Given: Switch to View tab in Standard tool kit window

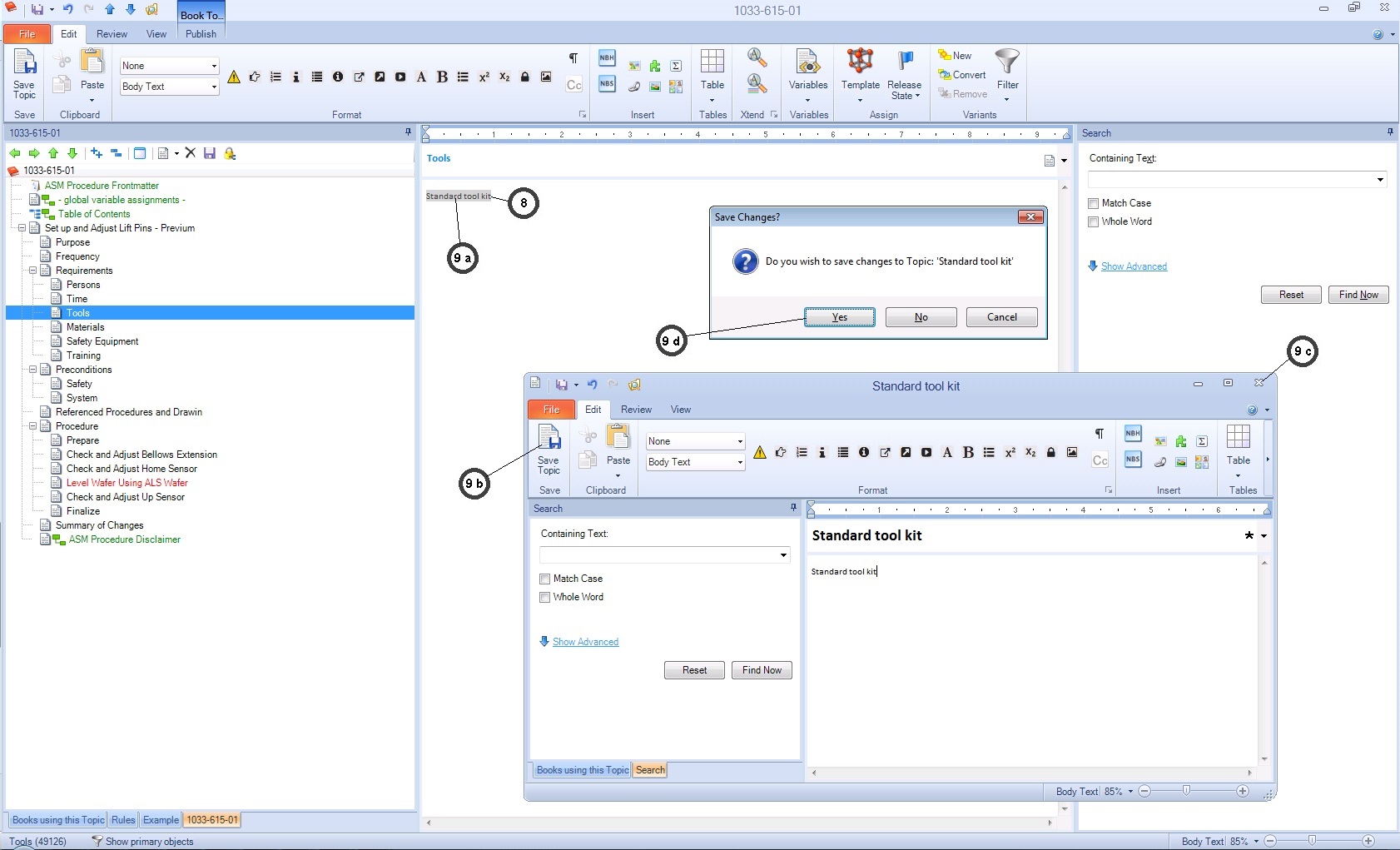Looking at the screenshot, I should pyautogui.click(x=681, y=410).
